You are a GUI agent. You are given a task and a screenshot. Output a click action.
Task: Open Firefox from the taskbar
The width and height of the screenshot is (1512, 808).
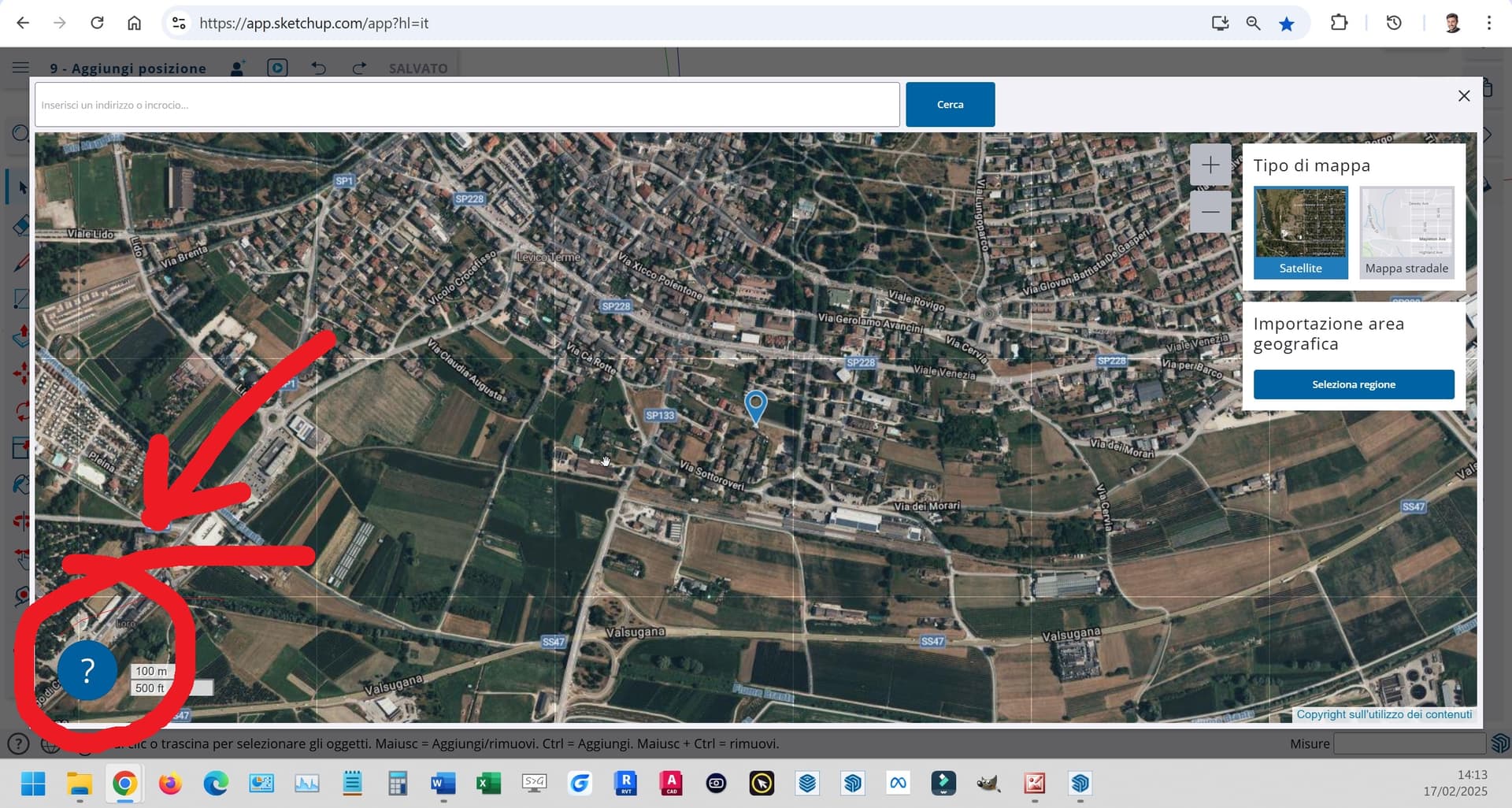click(170, 784)
